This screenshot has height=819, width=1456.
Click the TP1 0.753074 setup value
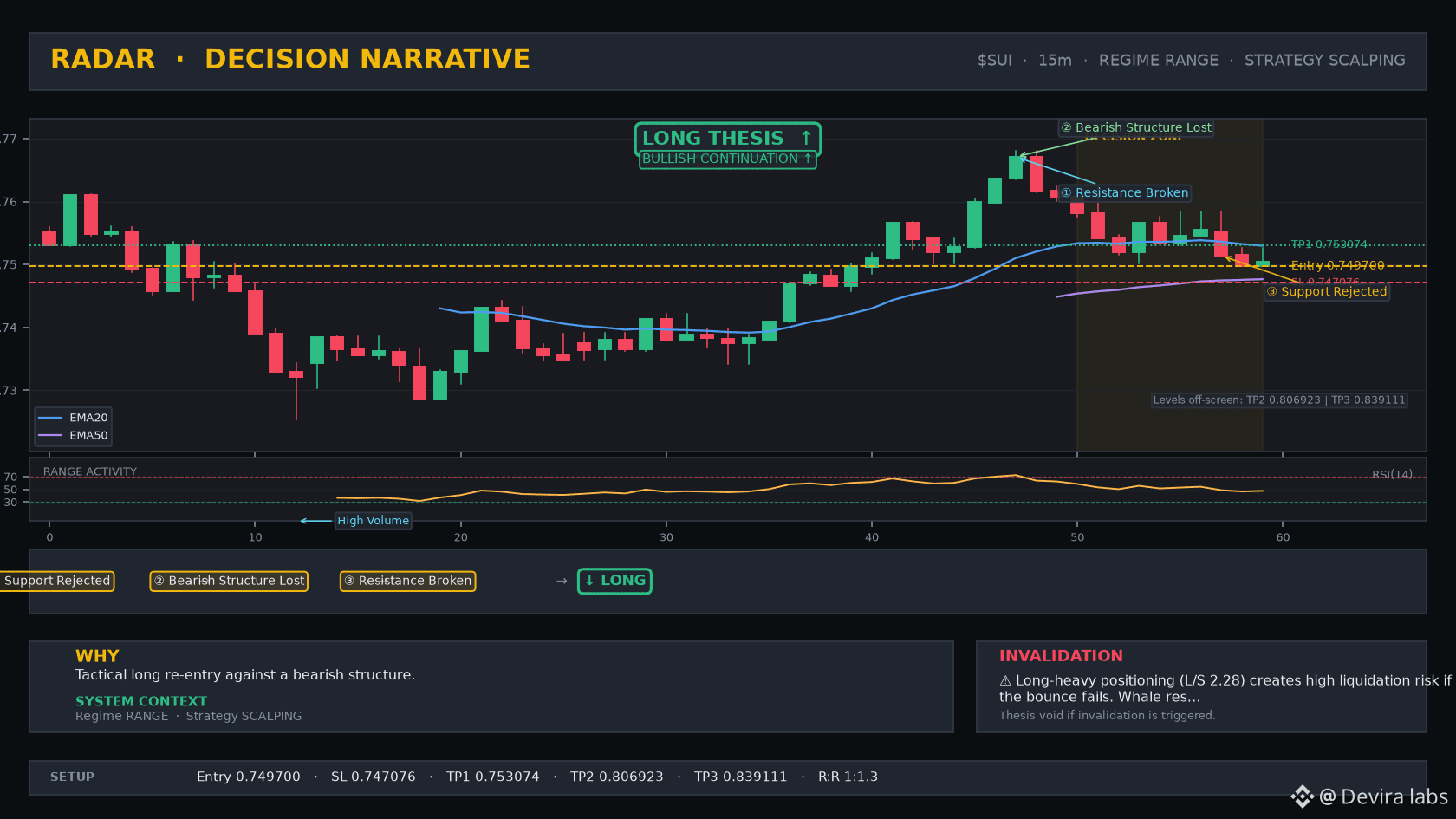[493, 777]
